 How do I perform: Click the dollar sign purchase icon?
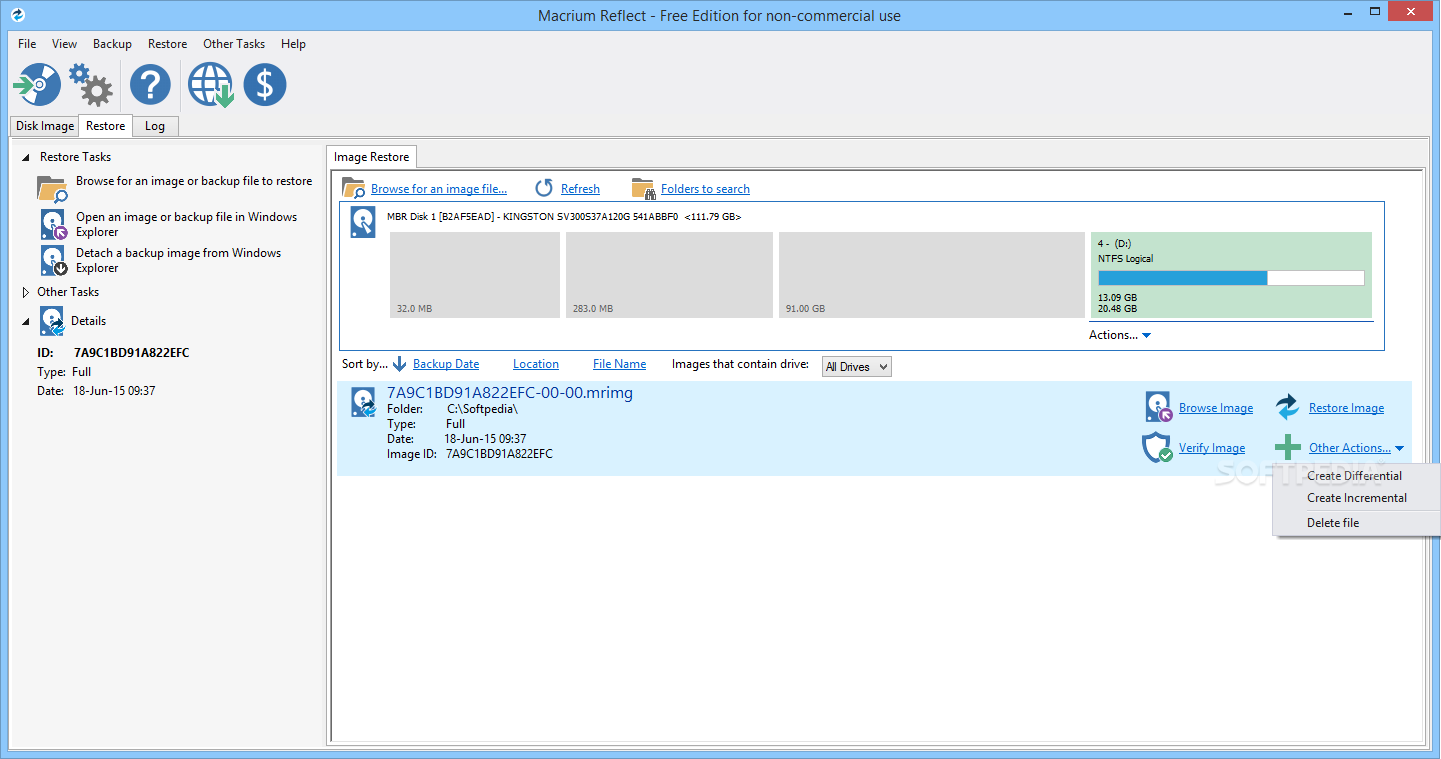[265, 85]
